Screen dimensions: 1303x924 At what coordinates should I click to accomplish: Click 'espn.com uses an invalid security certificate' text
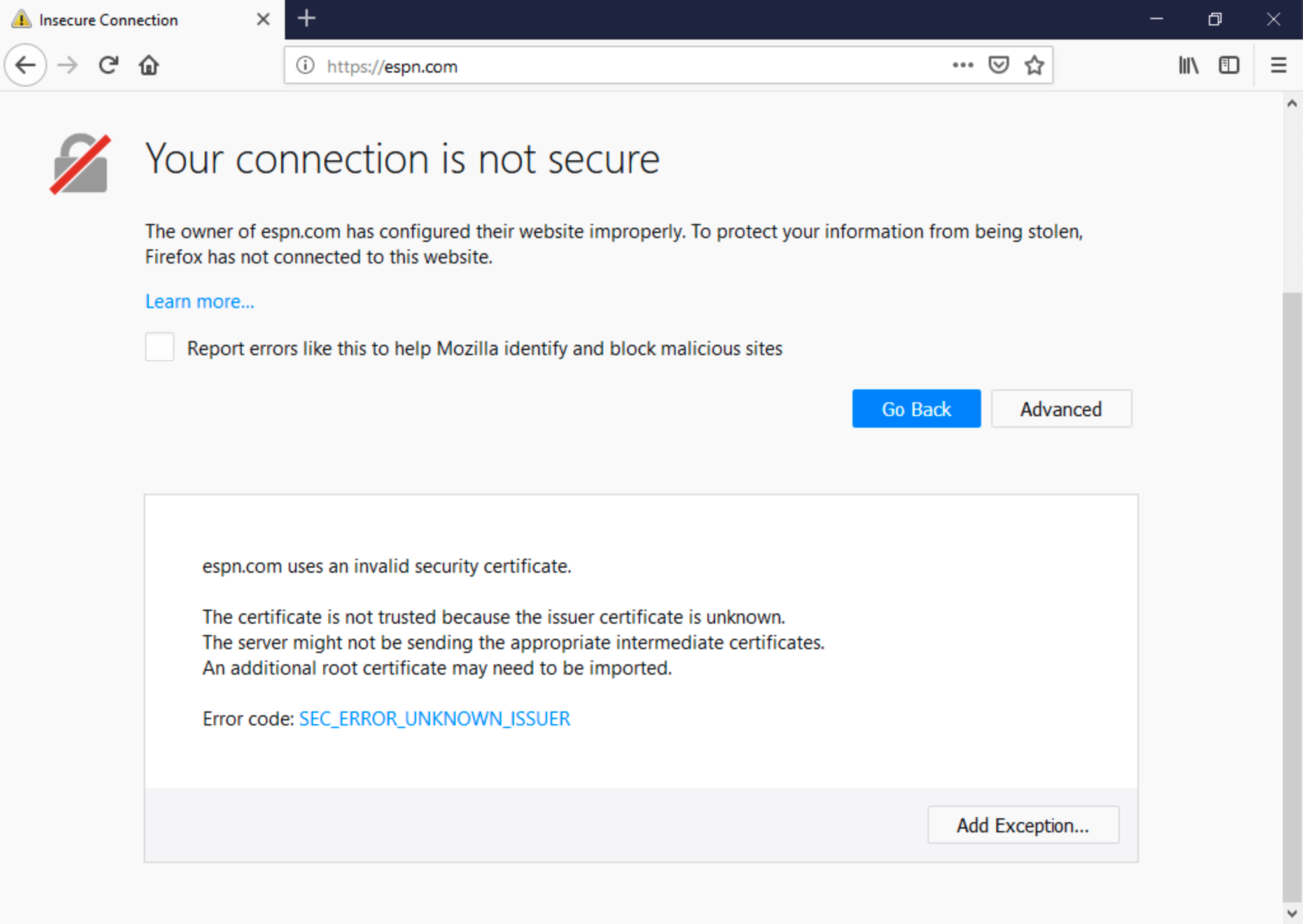[x=387, y=566]
